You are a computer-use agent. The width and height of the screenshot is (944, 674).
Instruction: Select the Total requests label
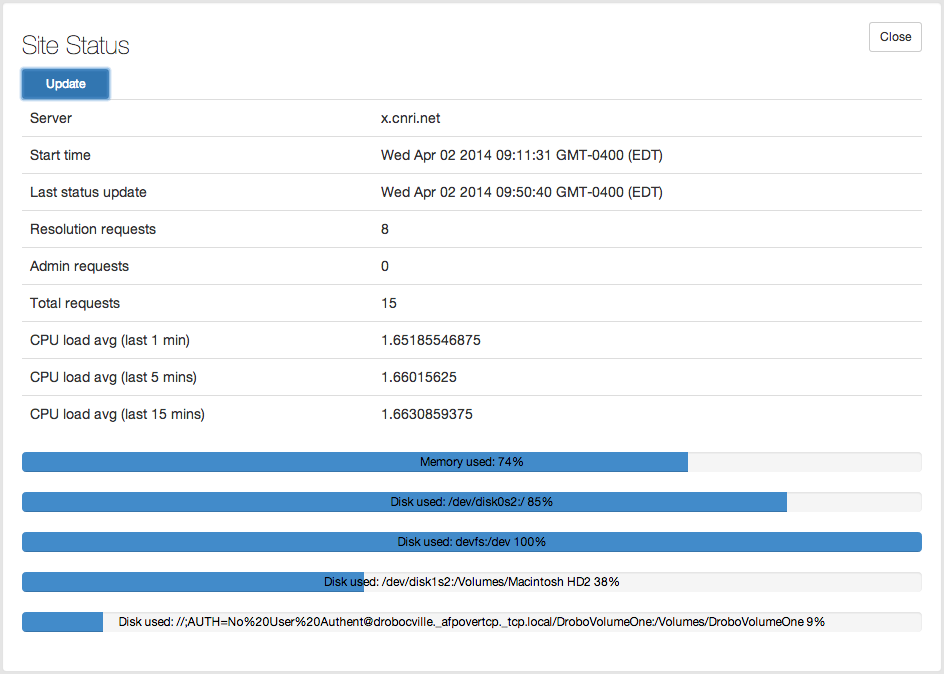click(x=75, y=303)
